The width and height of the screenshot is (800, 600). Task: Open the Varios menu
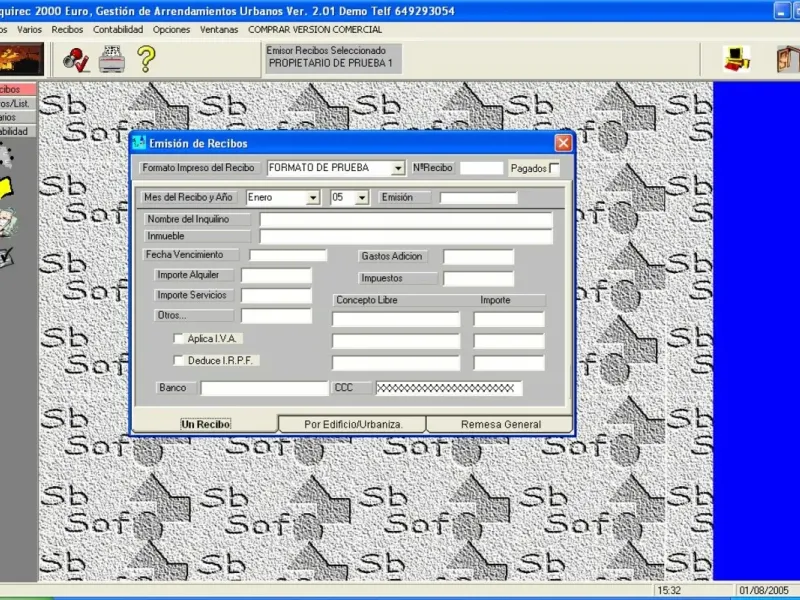[29, 30]
